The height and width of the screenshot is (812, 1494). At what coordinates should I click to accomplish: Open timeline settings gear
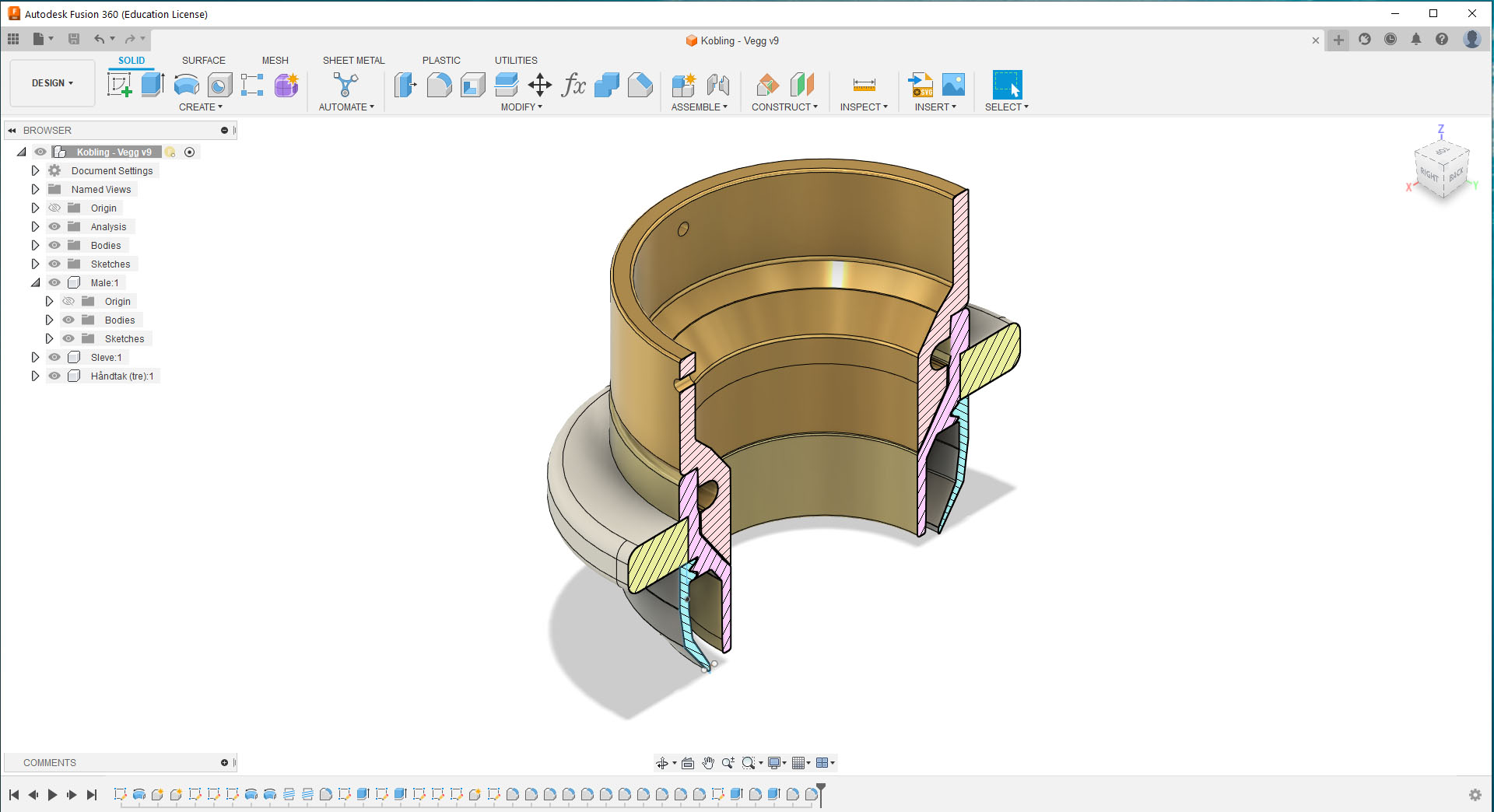click(x=1475, y=795)
